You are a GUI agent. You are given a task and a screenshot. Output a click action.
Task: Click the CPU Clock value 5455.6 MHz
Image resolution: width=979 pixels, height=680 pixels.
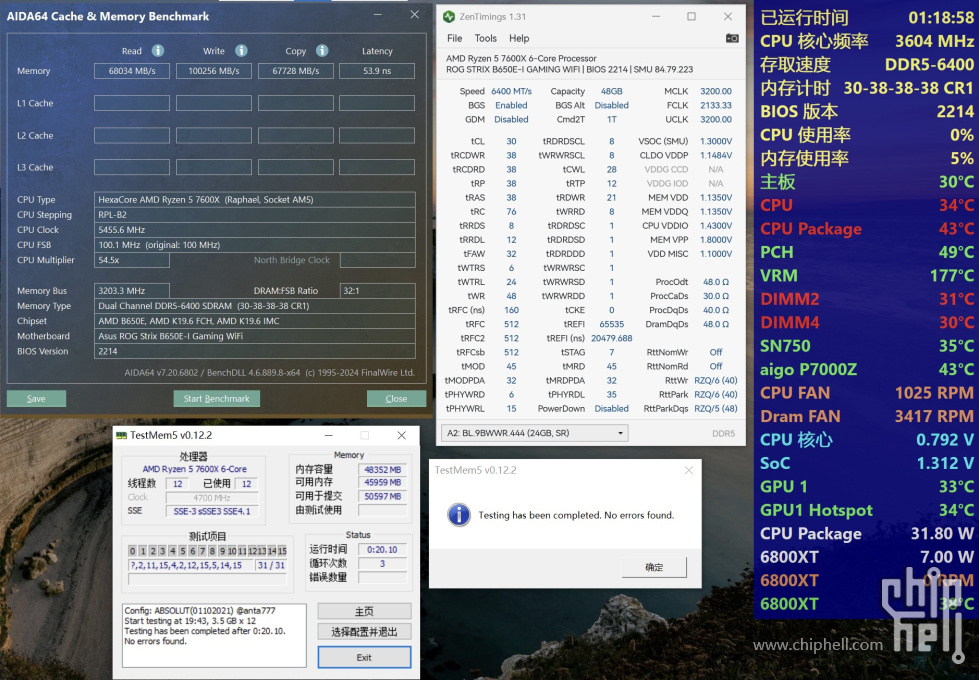[x=255, y=230]
